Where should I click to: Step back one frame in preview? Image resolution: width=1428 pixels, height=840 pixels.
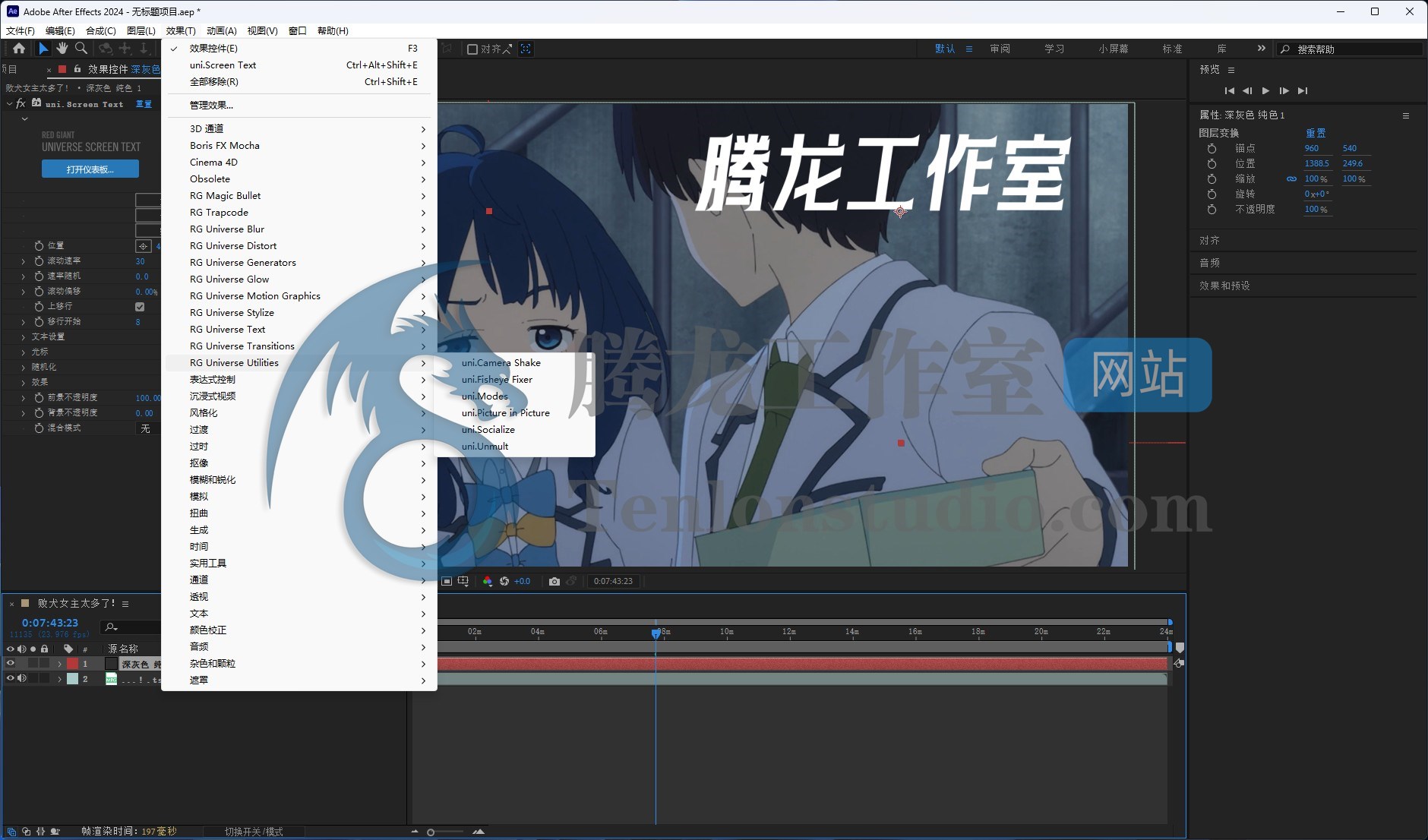[1247, 90]
